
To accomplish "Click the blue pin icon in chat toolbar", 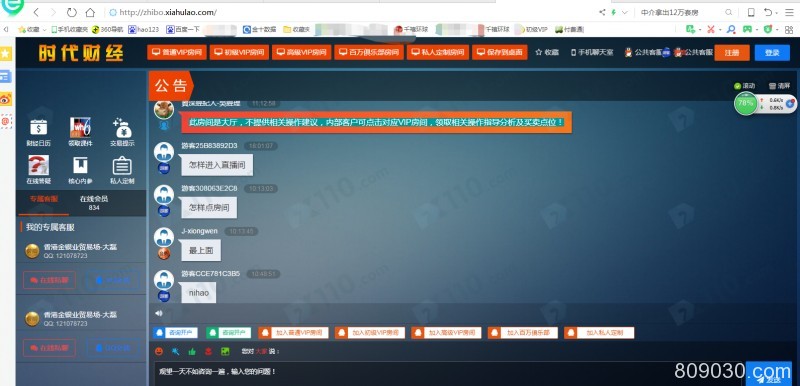I will coord(176,351).
